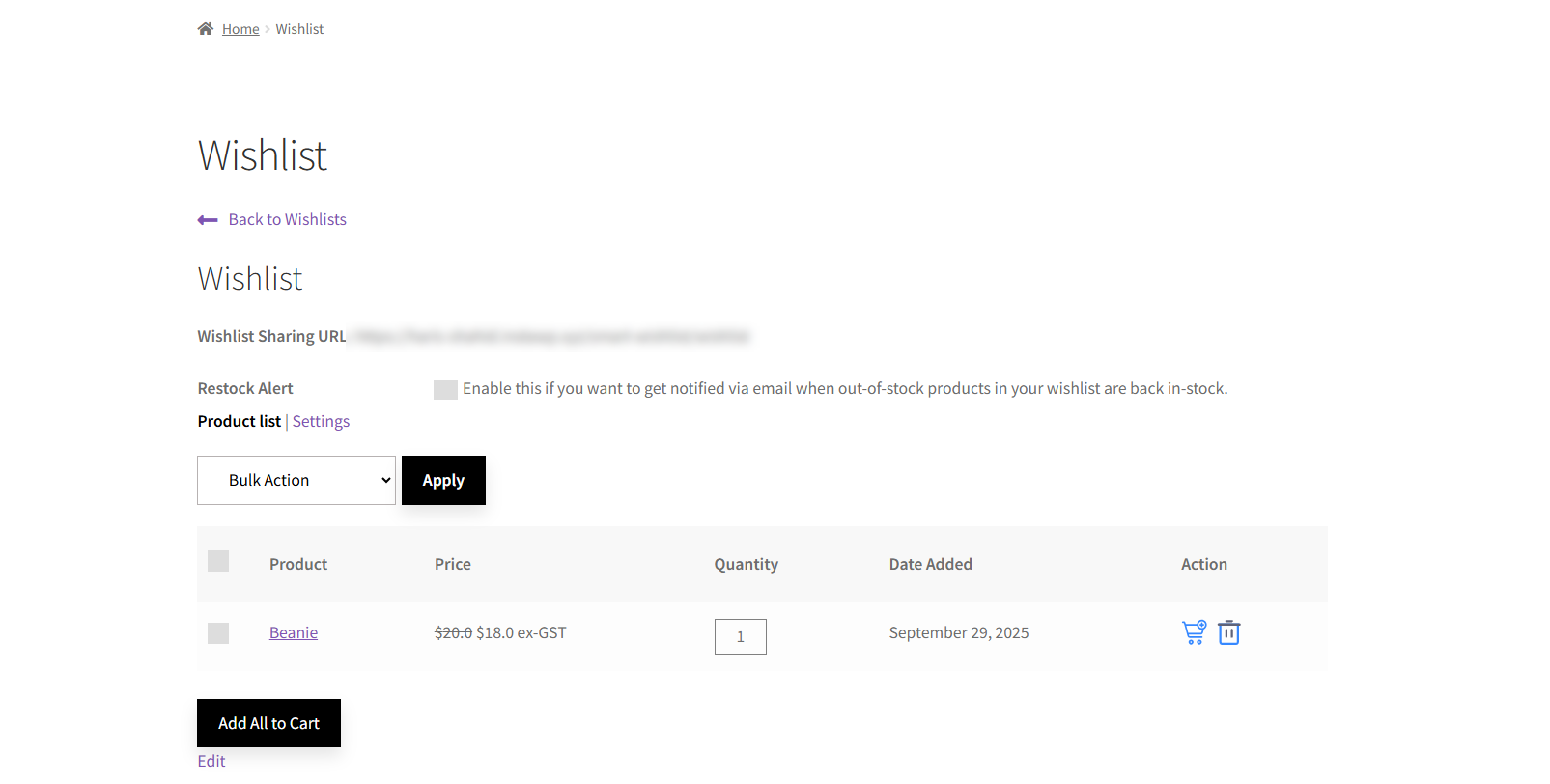Add Beanie to cart using cart icon

click(1194, 632)
